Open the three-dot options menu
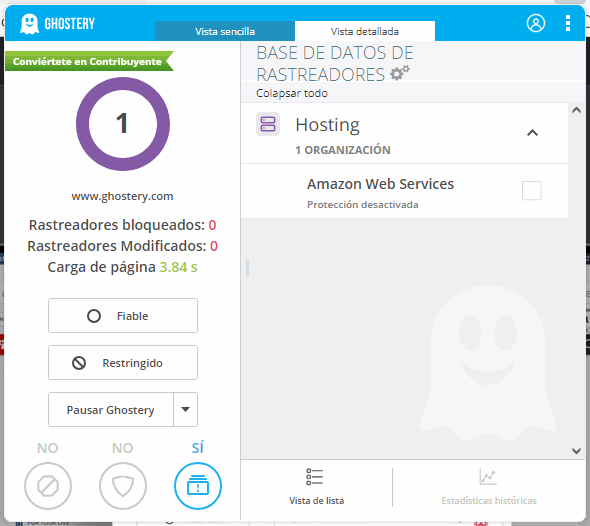This screenshot has height=526, width=590. (568, 23)
